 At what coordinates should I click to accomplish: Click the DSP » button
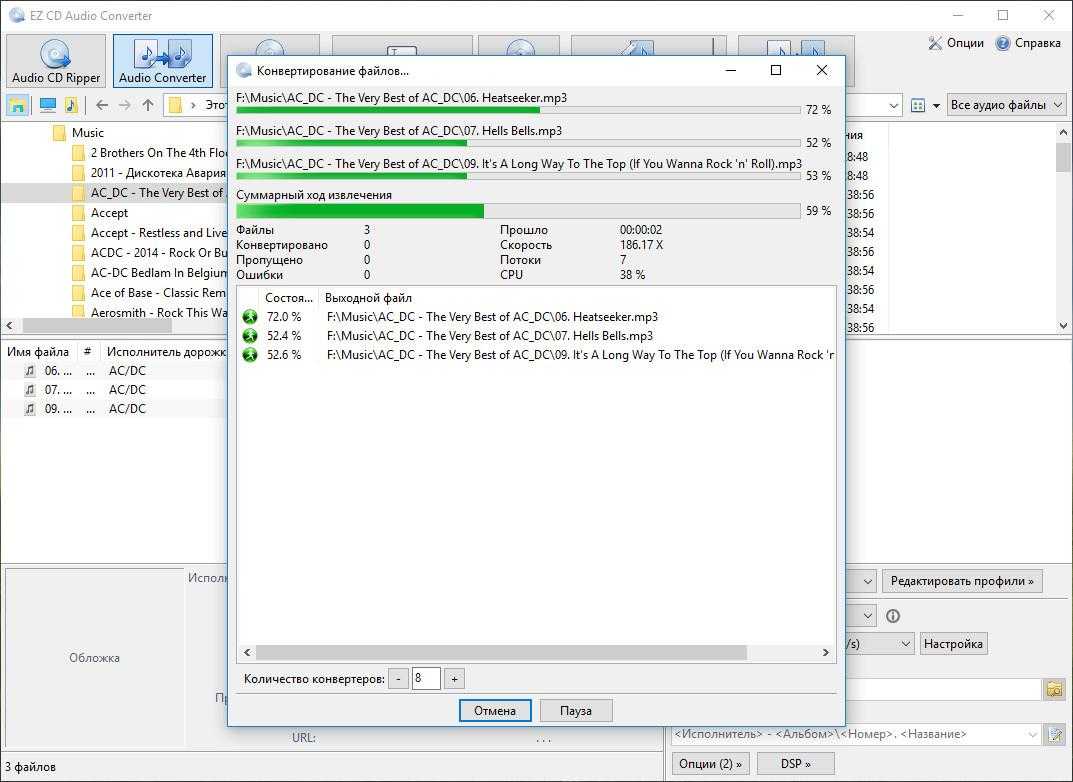(x=795, y=764)
